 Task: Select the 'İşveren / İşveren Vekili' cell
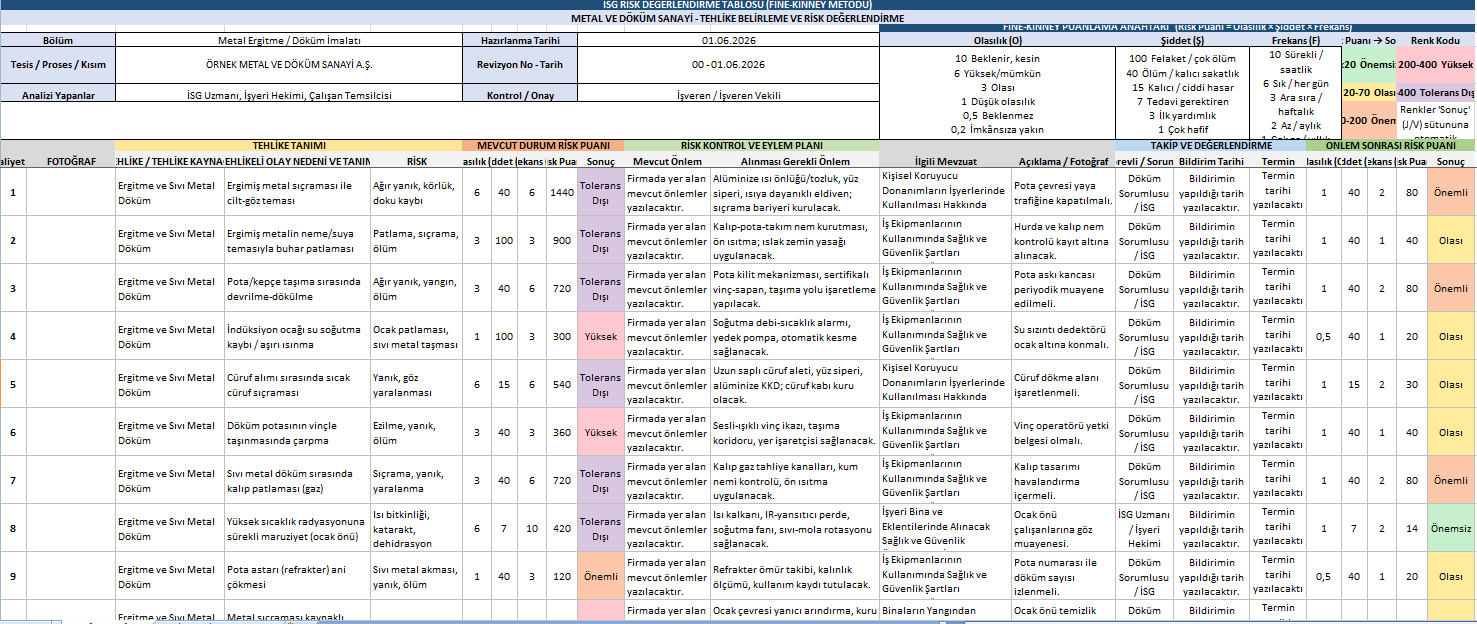[x=728, y=95]
